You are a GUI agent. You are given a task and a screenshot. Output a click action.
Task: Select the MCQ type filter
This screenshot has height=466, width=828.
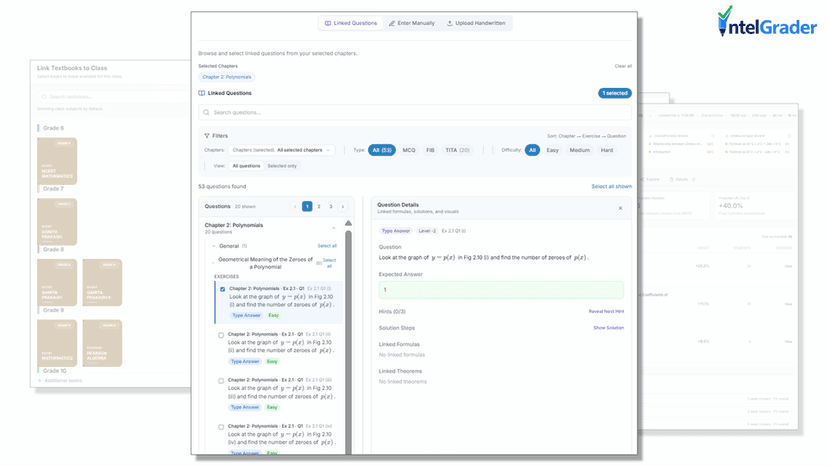point(409,150)
